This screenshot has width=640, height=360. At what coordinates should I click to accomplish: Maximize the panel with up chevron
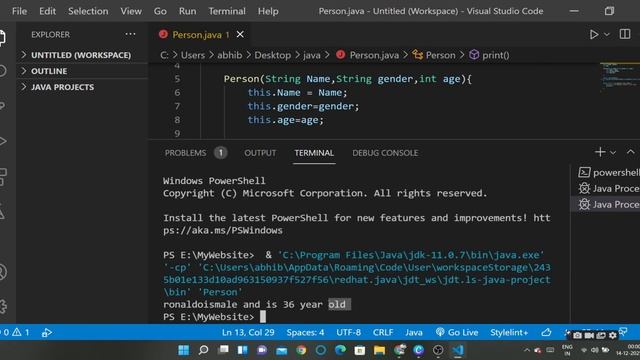pyautogui.click(x=631, y=152)
